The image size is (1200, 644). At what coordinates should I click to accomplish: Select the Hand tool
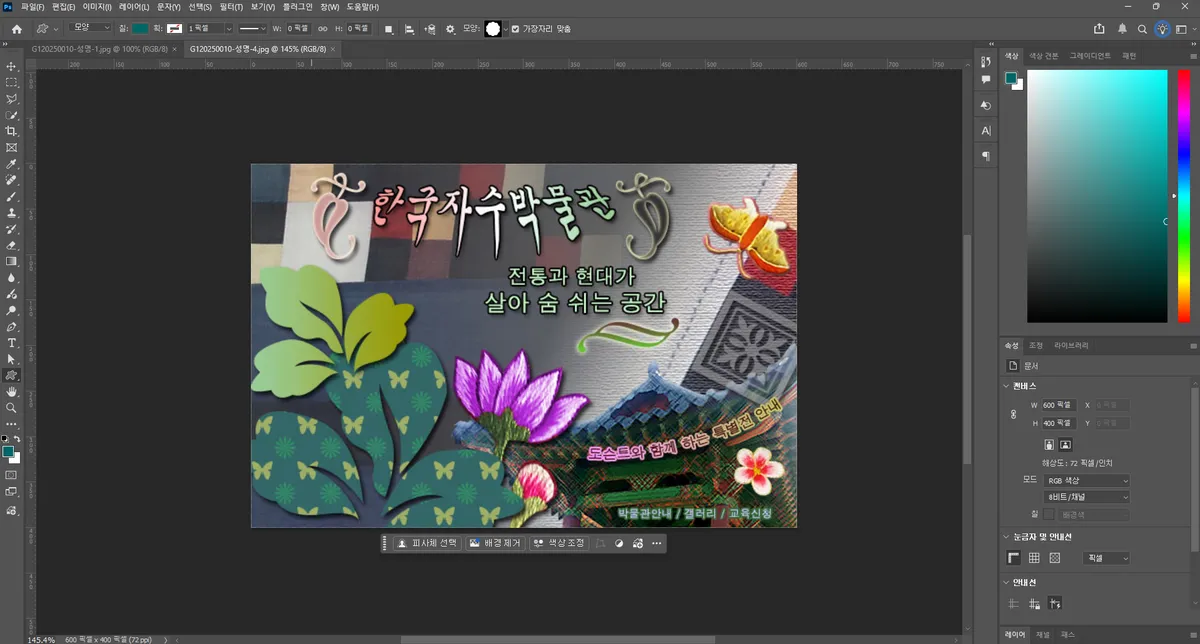pos(12,392)
